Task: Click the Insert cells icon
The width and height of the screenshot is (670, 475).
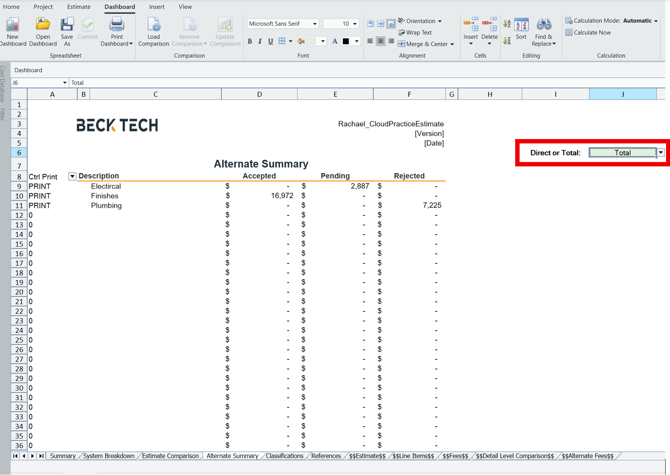Action: (471, 25)
